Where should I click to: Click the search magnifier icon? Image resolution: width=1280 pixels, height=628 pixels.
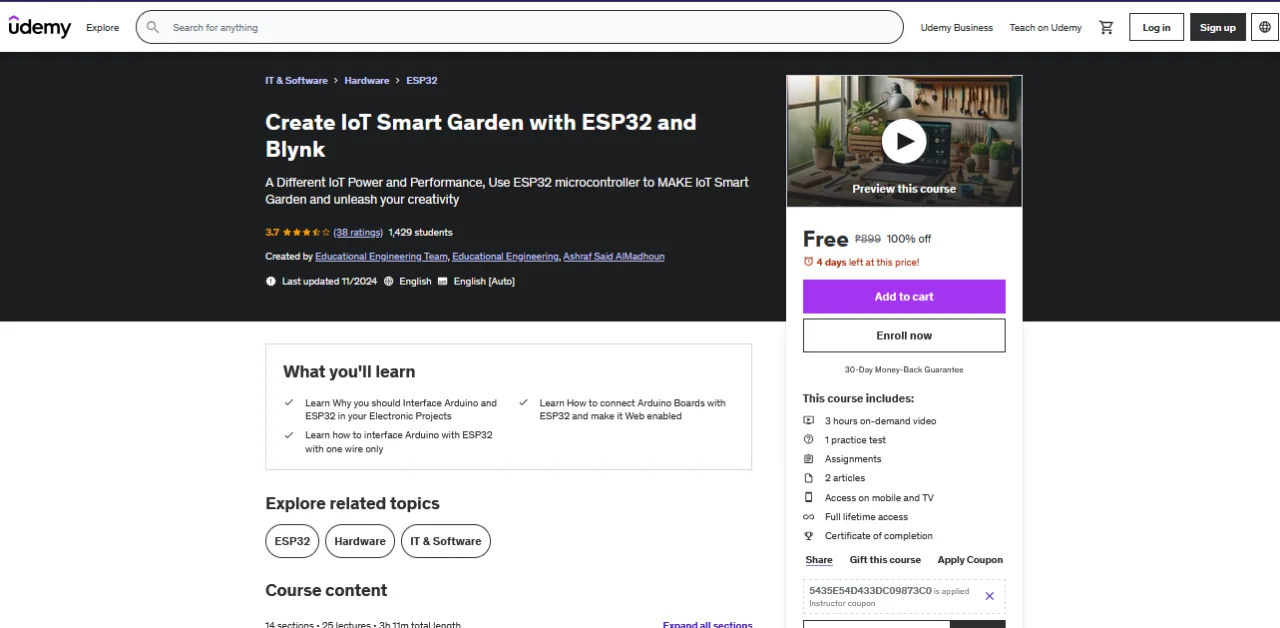click(153, 27)
